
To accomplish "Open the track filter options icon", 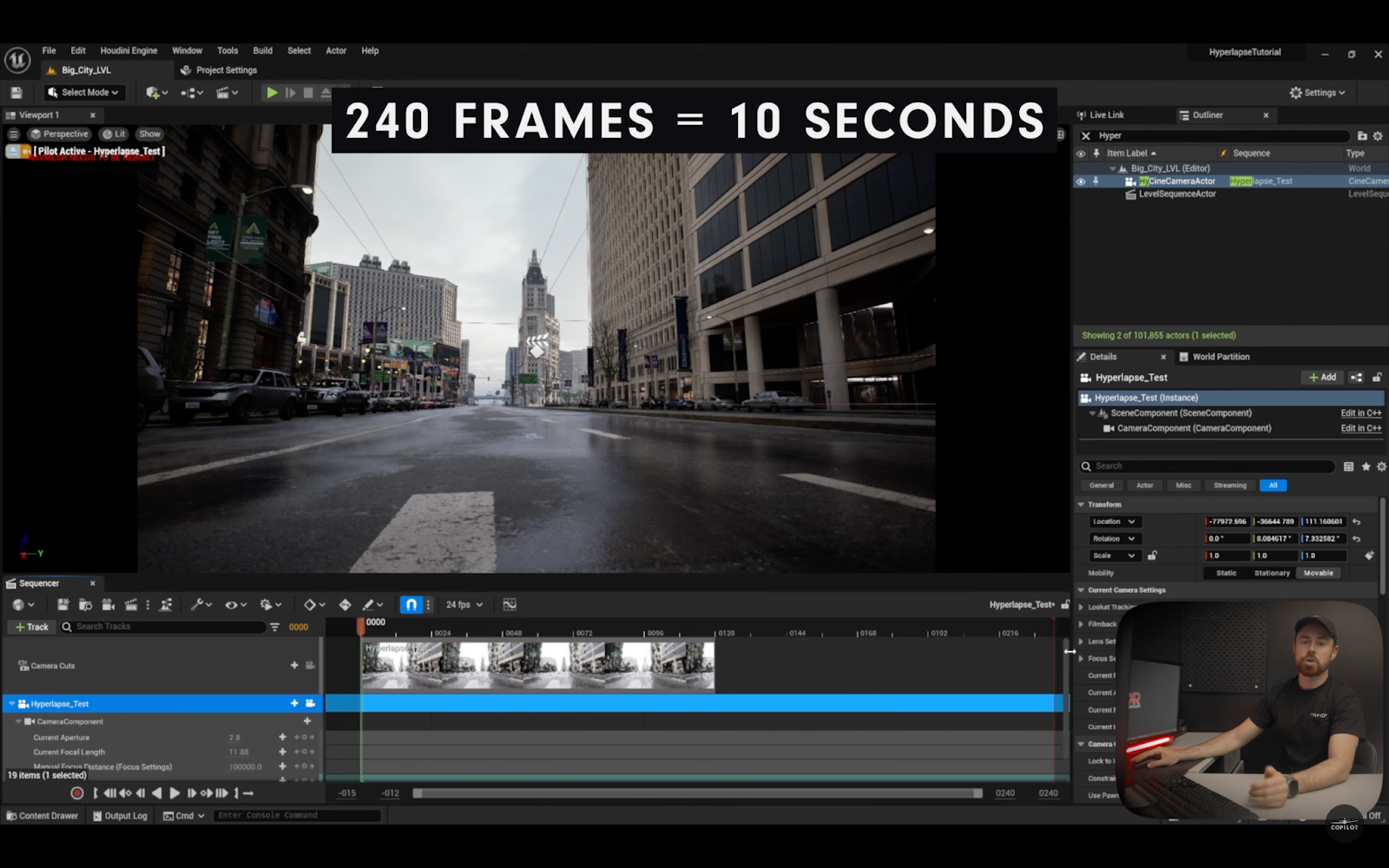I will [x=274, y=627].
